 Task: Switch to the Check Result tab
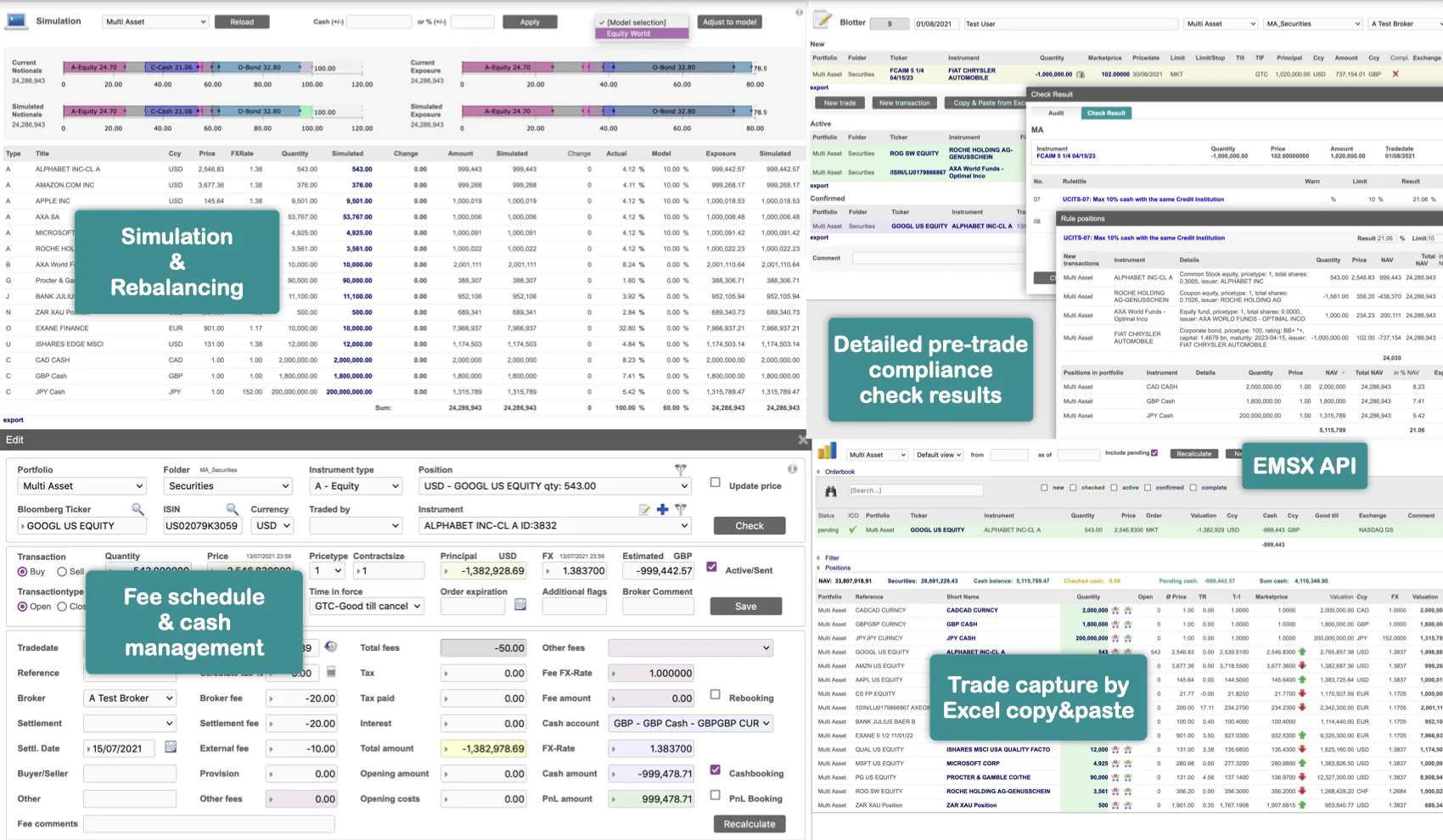1106,113
